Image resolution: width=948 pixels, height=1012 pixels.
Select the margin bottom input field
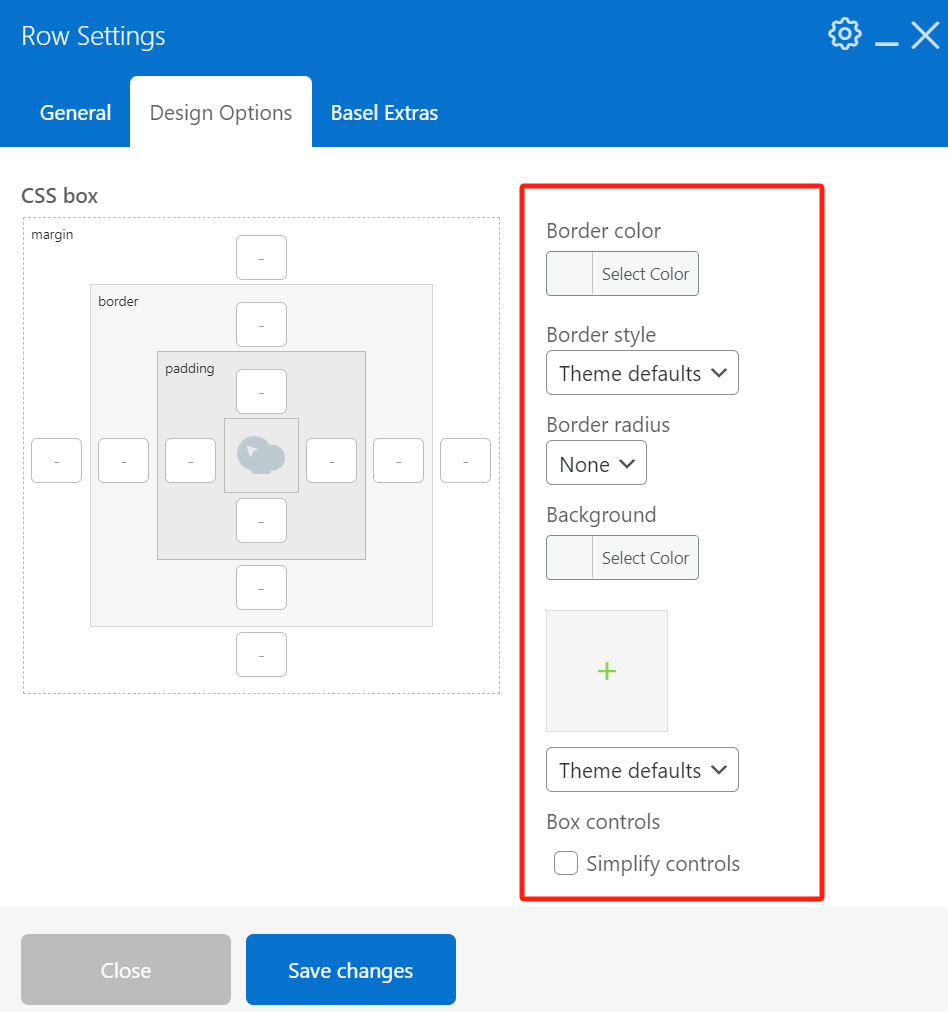pyautogui.click(x=261, y=655)
